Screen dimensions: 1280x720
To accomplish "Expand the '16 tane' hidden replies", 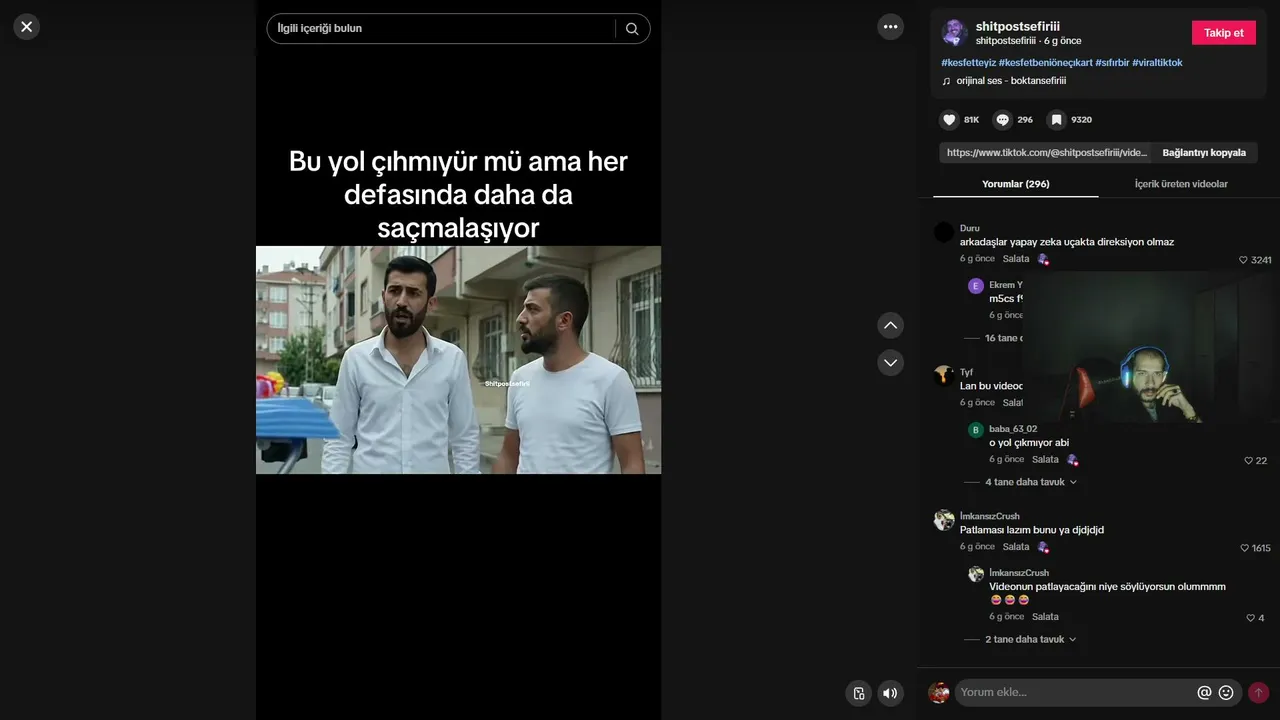I will click(1003, 338).
